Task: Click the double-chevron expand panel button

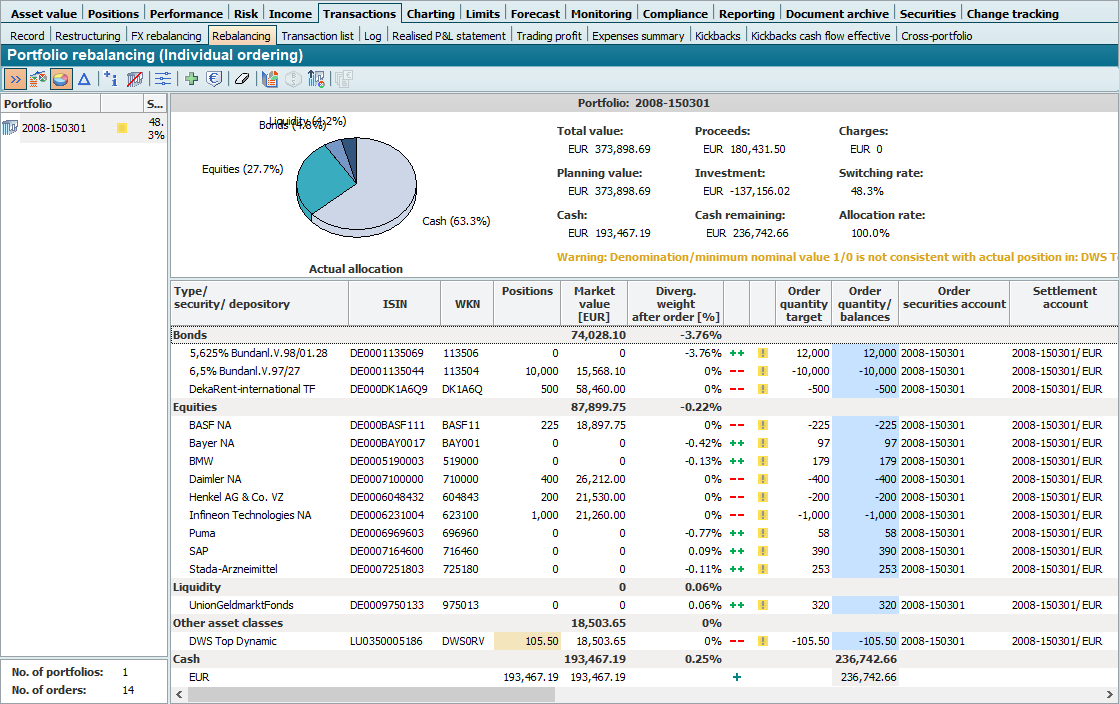Action: pos(15,79)
